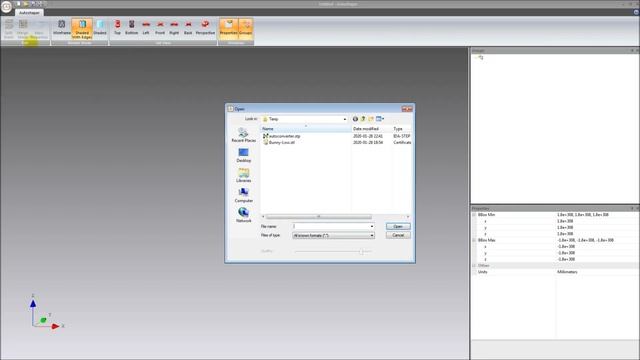Sort files by Name column

(305, 129)
